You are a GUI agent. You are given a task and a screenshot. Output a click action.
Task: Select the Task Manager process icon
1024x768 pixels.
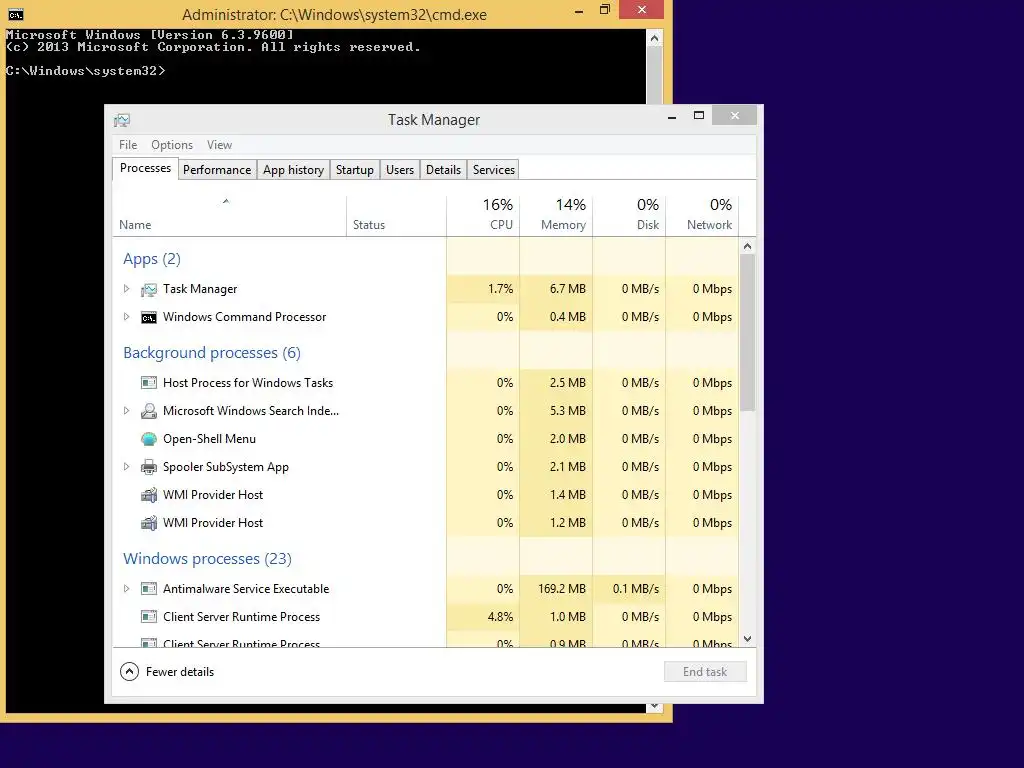coord(149,289)
